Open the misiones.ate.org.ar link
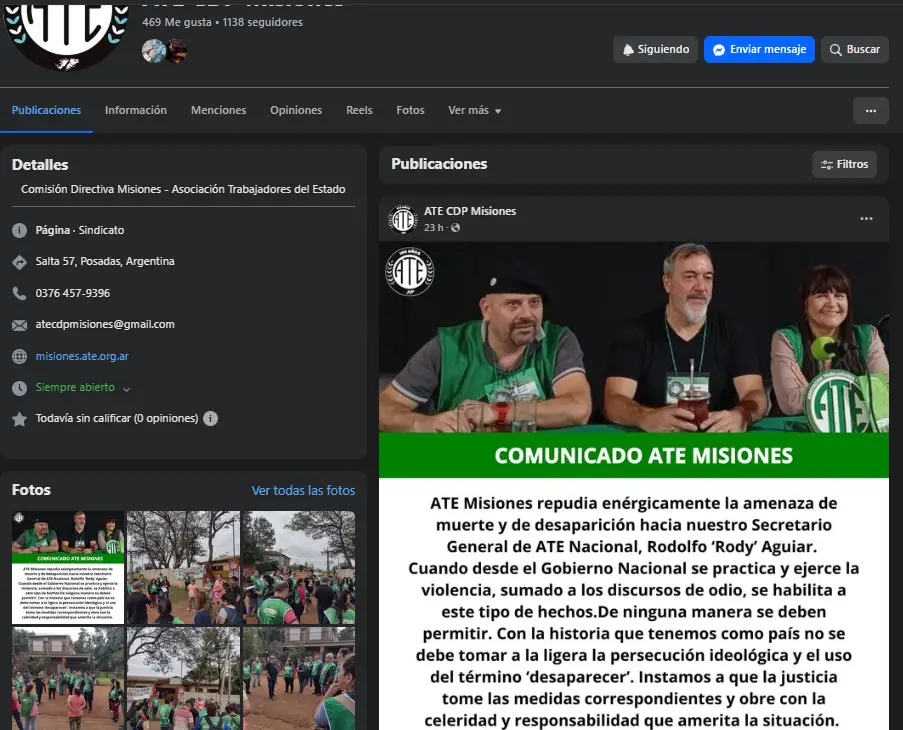 click(x=82, y=356)
